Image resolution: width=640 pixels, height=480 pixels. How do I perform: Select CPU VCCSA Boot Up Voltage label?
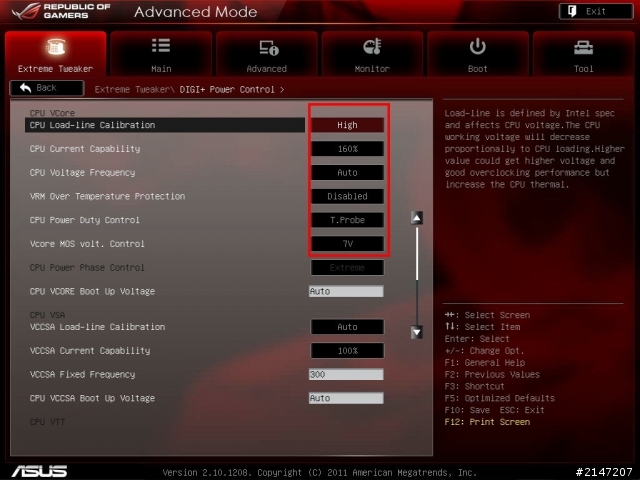coord(92,398)
